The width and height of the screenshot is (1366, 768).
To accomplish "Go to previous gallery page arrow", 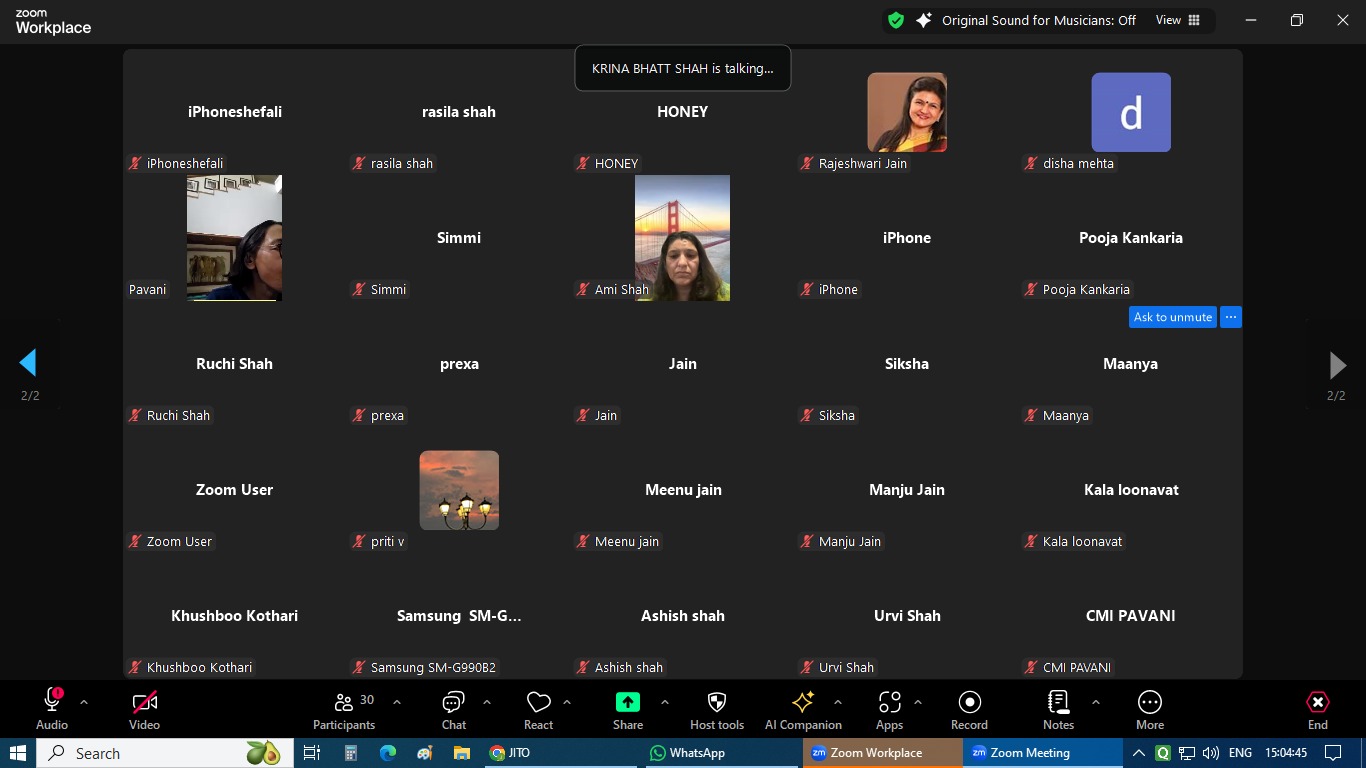I will tap(29, 363).
